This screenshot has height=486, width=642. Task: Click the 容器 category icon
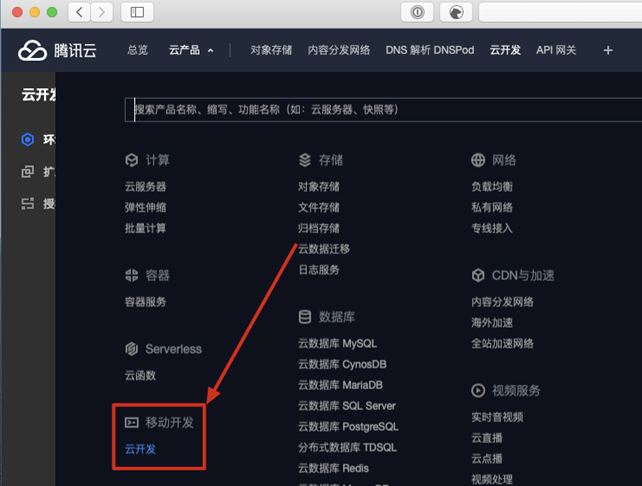(131, 275)
